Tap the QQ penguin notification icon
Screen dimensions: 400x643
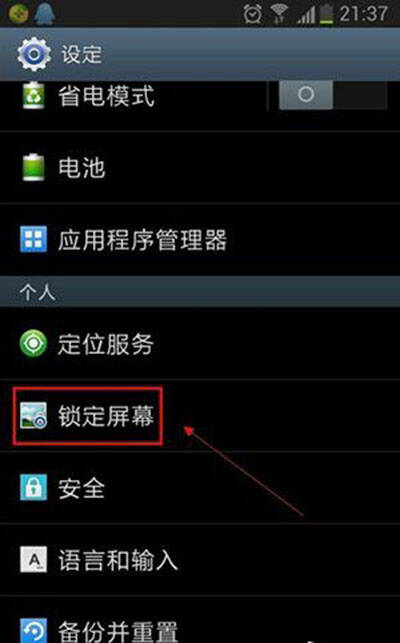pos(44,14)
